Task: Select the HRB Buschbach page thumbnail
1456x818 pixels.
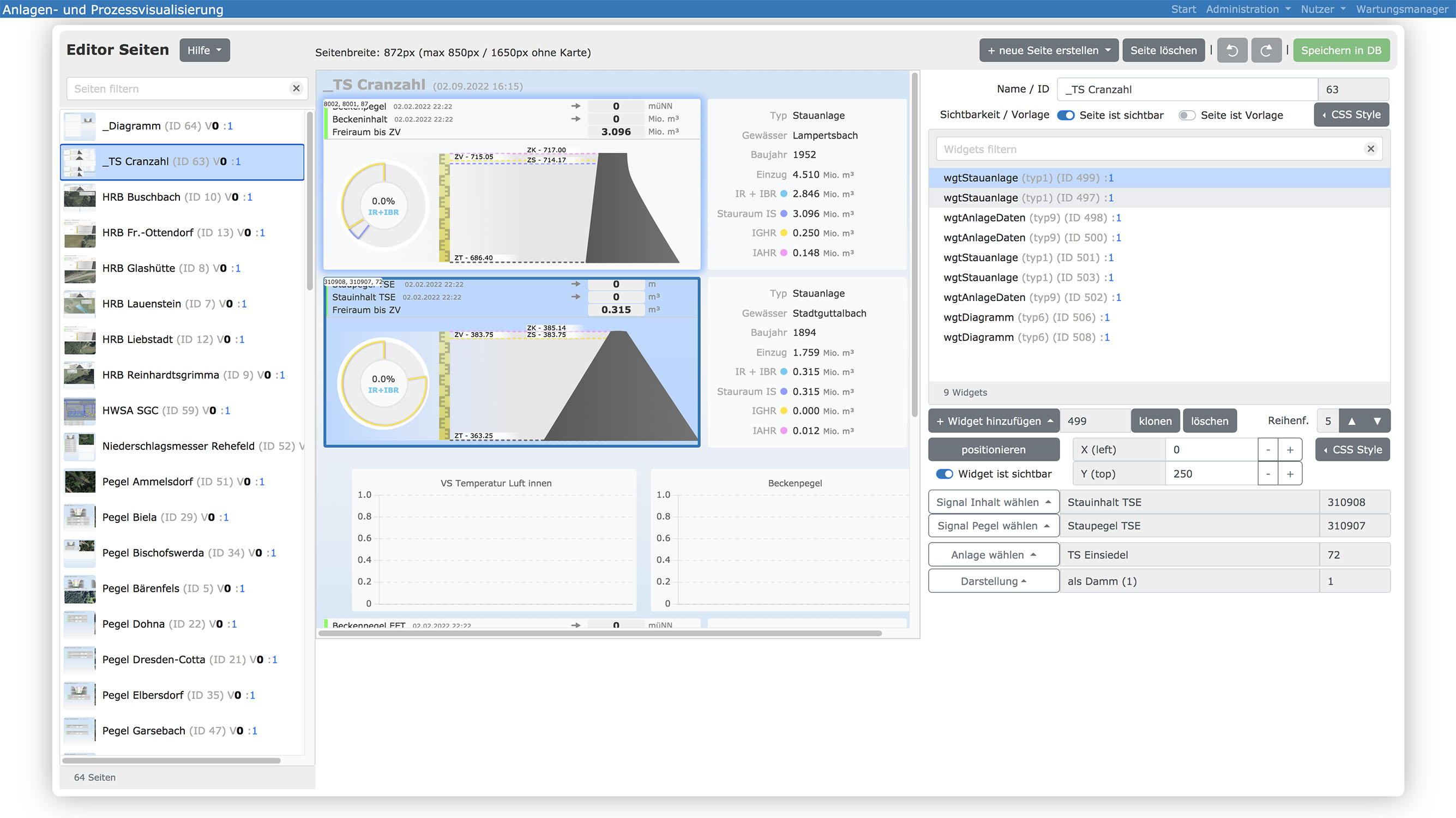Action: [x=80, y=197]
